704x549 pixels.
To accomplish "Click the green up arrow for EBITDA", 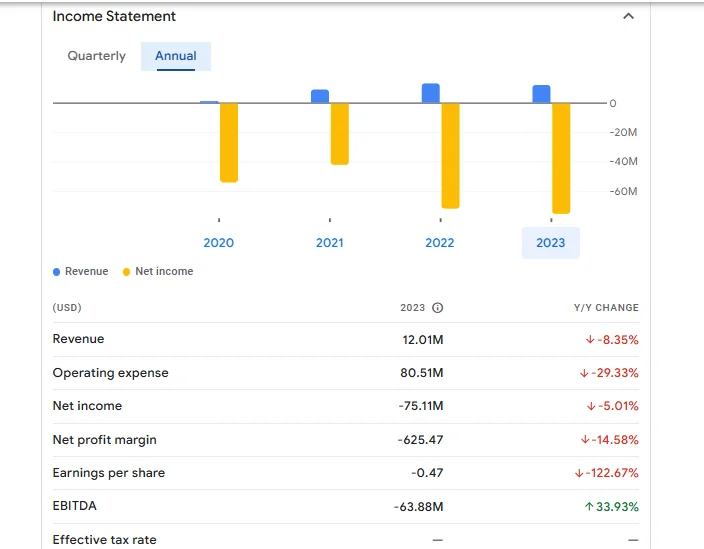I will click(589, 507).
